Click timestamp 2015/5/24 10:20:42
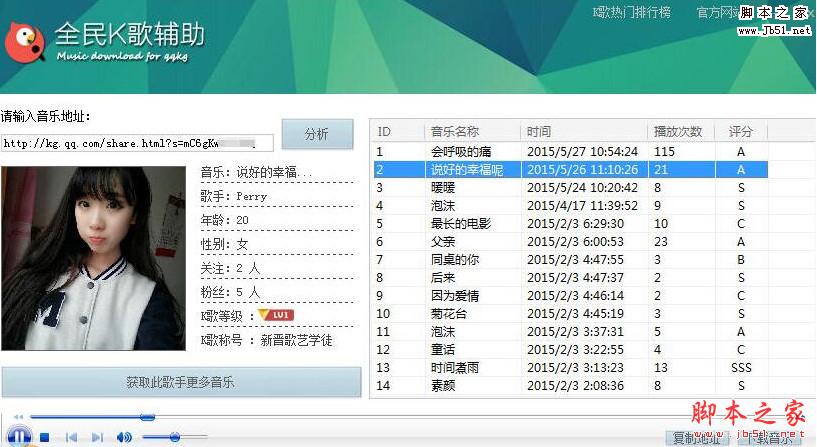Screen dimensions: 817x447 pyautogui.click(x=583, y=188)
